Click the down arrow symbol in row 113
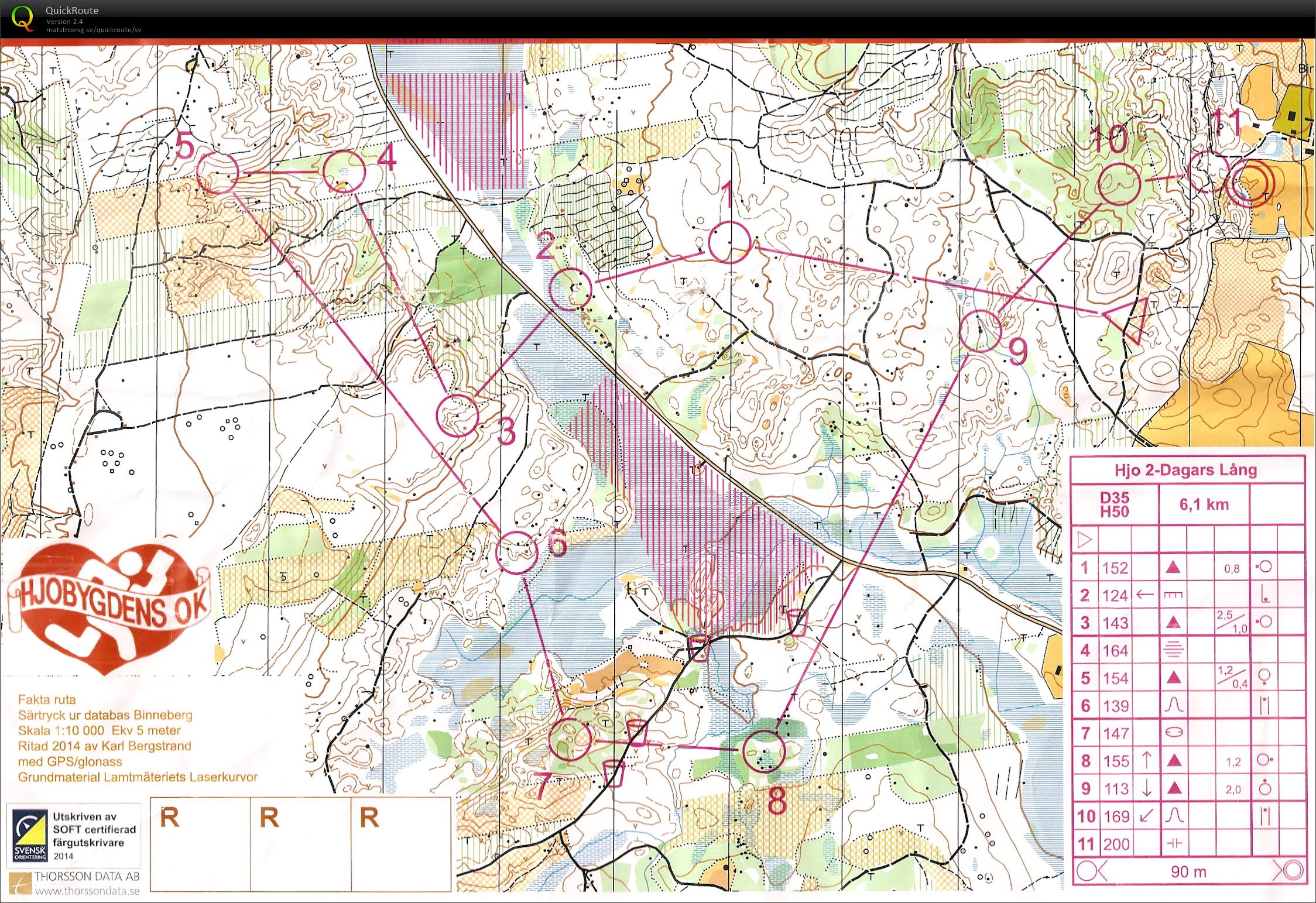 [x=1146, y=788]
